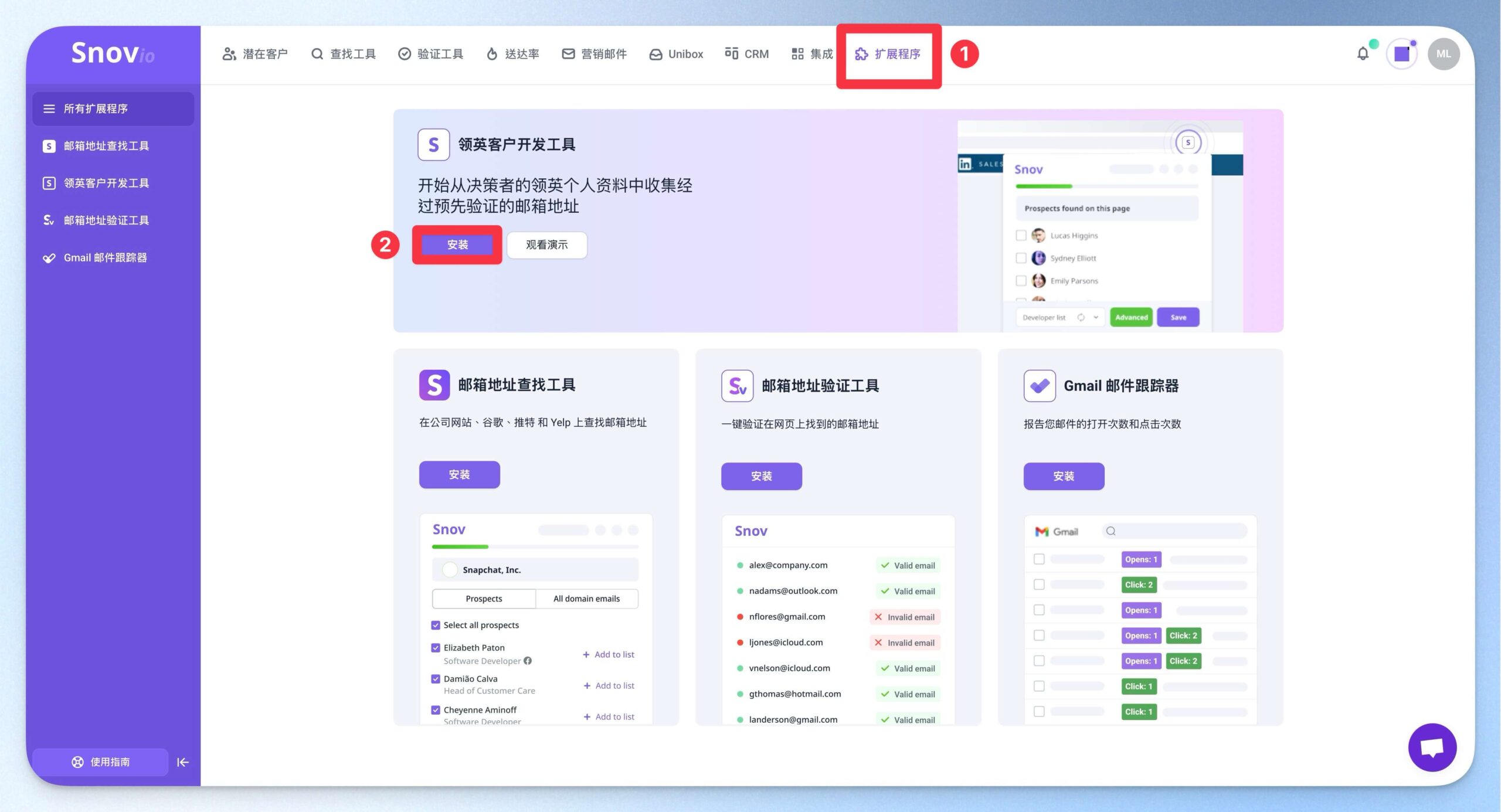Image resolution: width=1501 pixels, height=812 pixels.
Task: Collapse the sidebar with the arrow icon
Action: (183, 762)
